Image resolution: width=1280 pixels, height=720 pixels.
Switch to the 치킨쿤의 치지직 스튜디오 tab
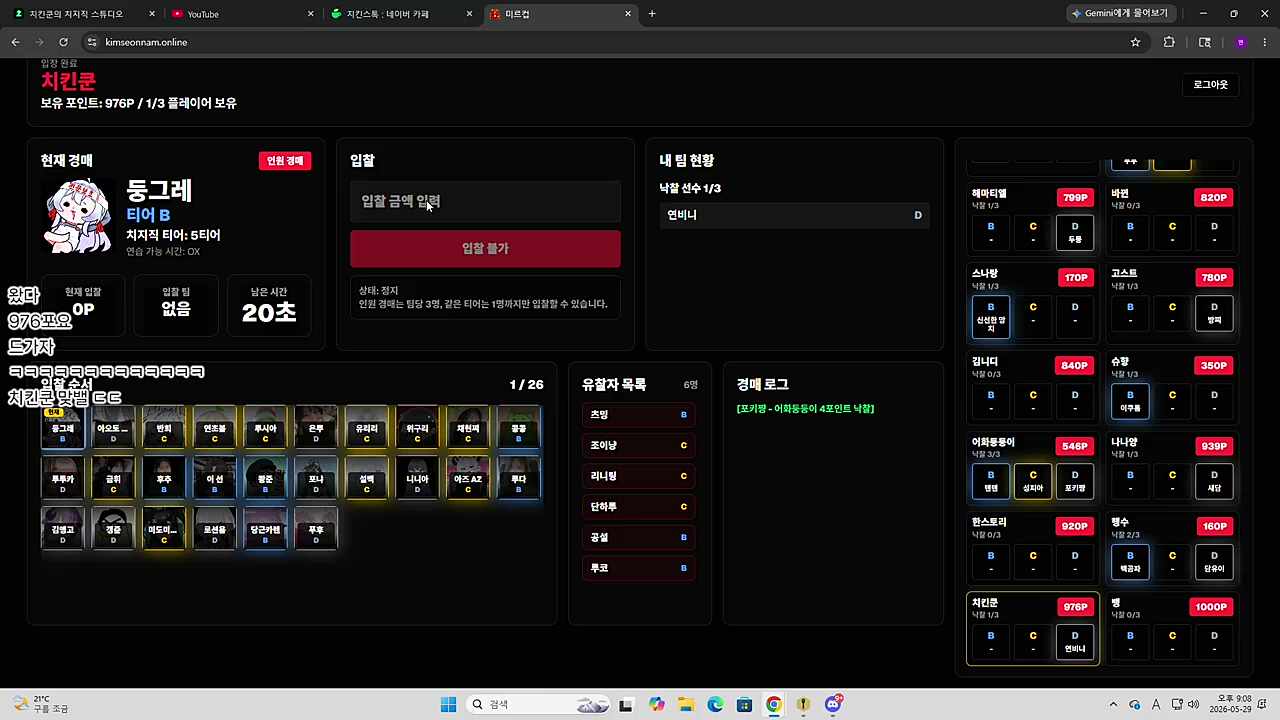click(x=82, y=14)
